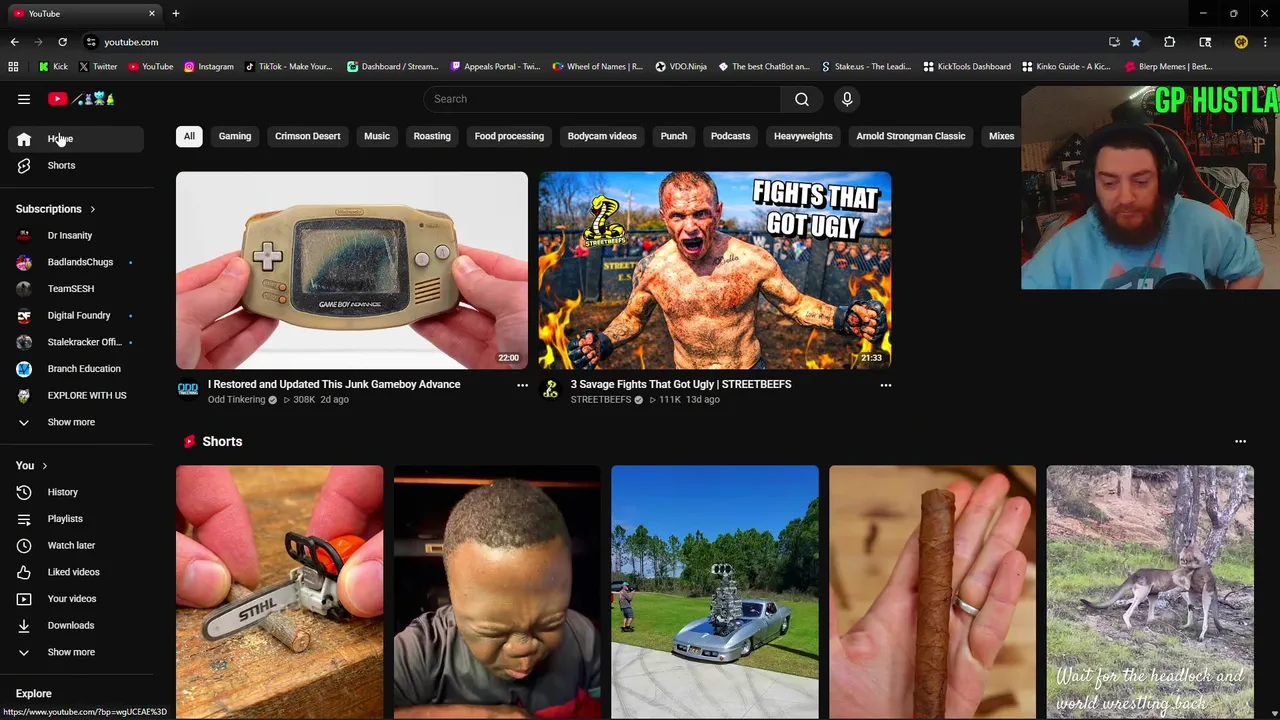Open Your videos
The height and width of the screenshot is (720, 1280).
click(76, 599)
